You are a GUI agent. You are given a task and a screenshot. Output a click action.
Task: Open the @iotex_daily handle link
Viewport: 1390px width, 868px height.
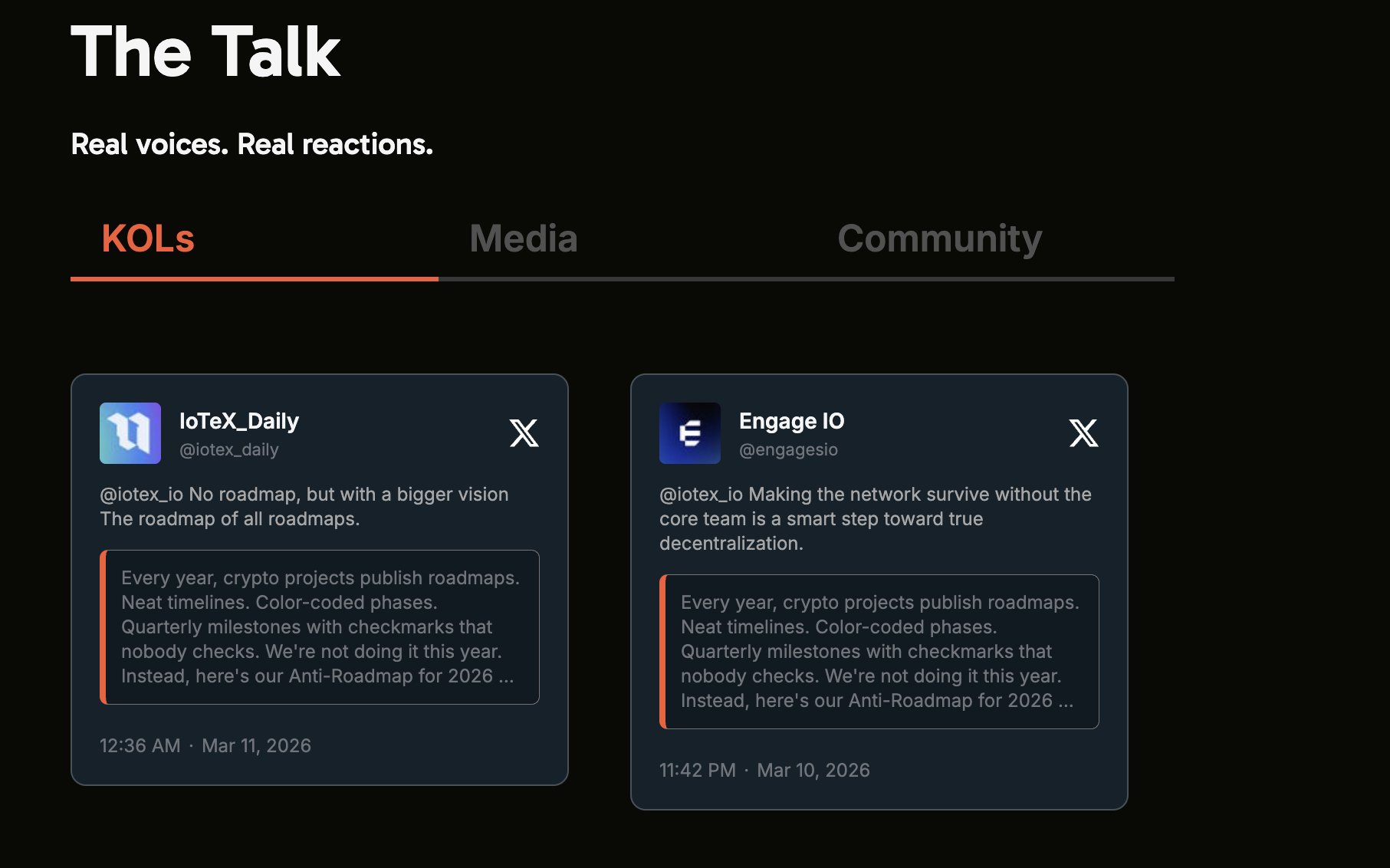pyautogui.click(x=228, y=450)
